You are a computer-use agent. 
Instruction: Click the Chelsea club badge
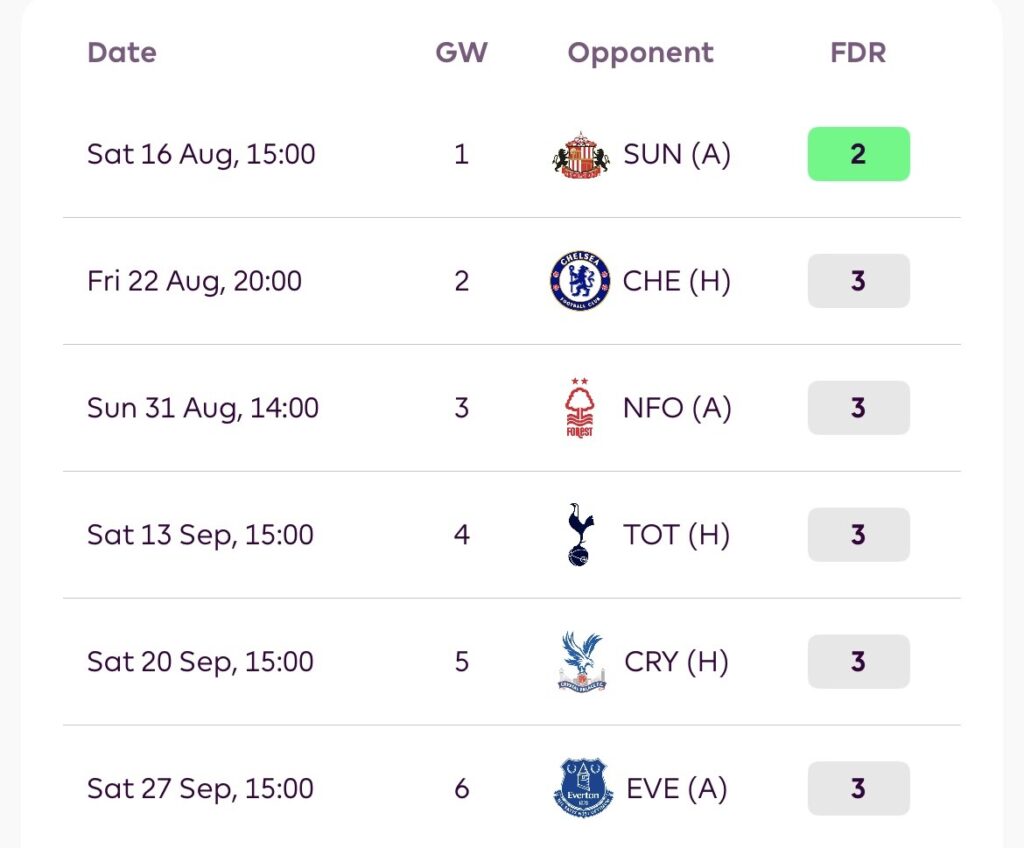(x=580, y=281)
